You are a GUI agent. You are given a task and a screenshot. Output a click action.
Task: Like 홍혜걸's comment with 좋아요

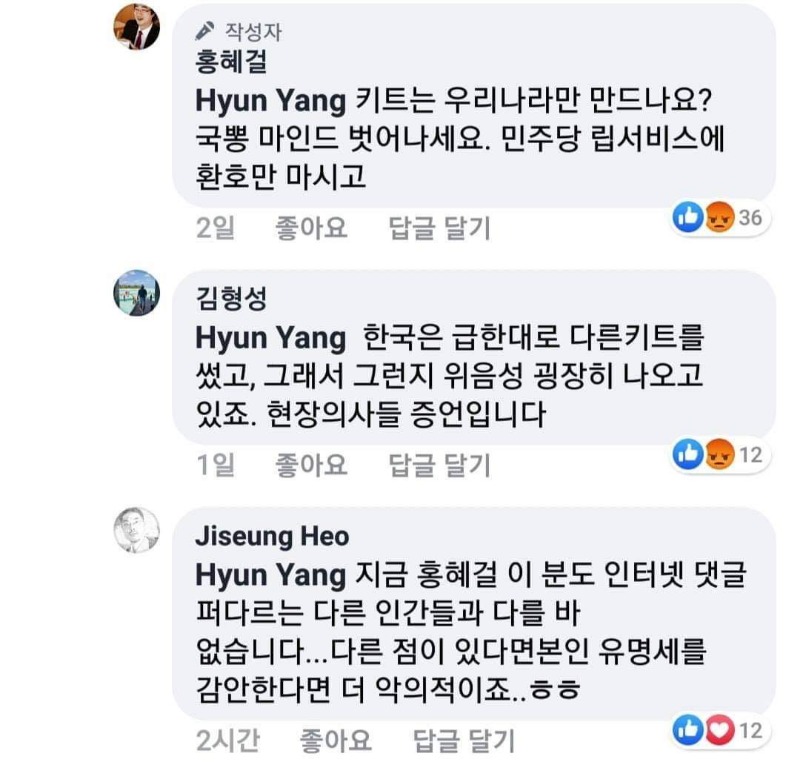tap(310, 228)
